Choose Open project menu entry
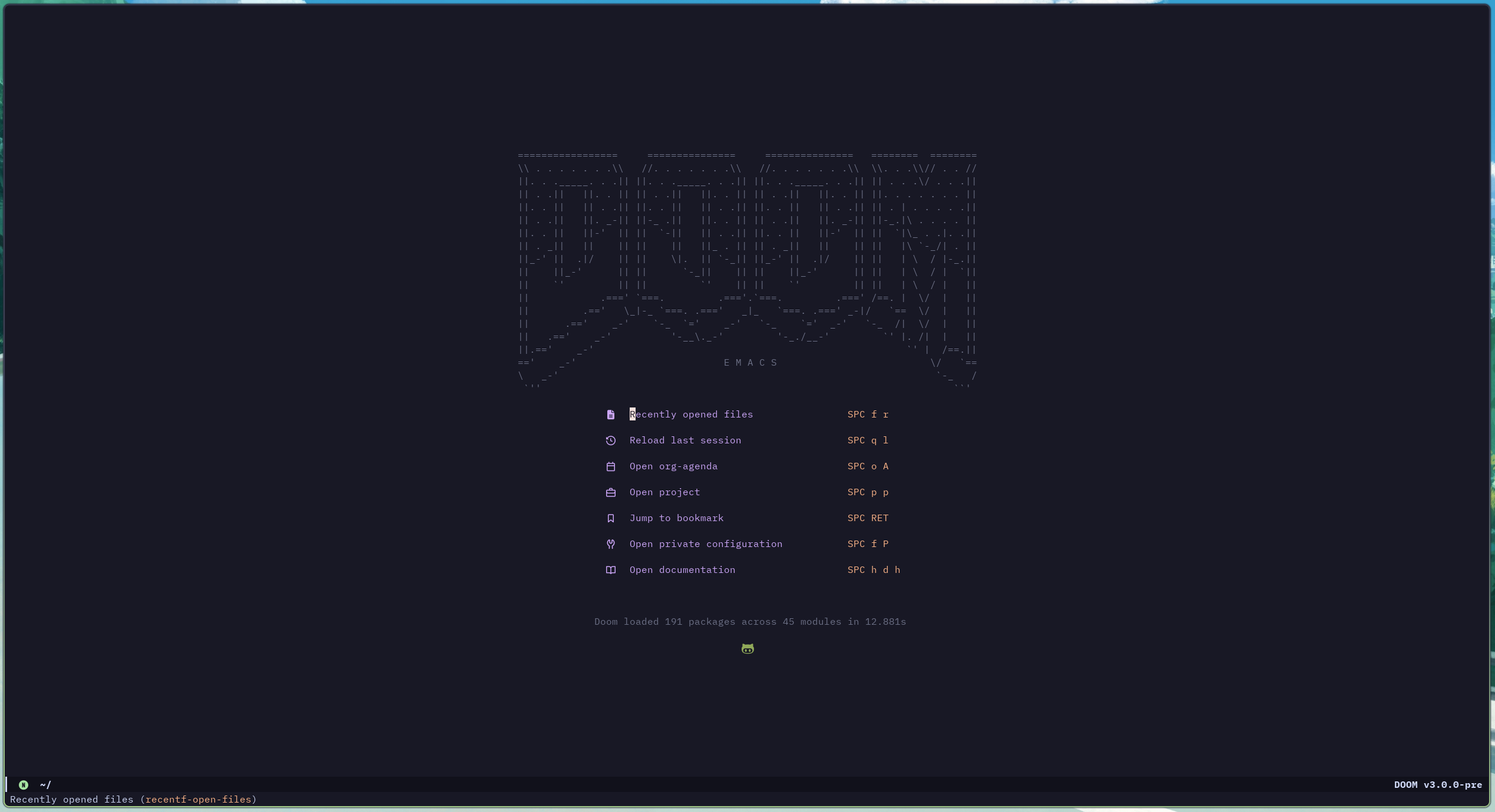1495x812 pixels. pos(664,492)
